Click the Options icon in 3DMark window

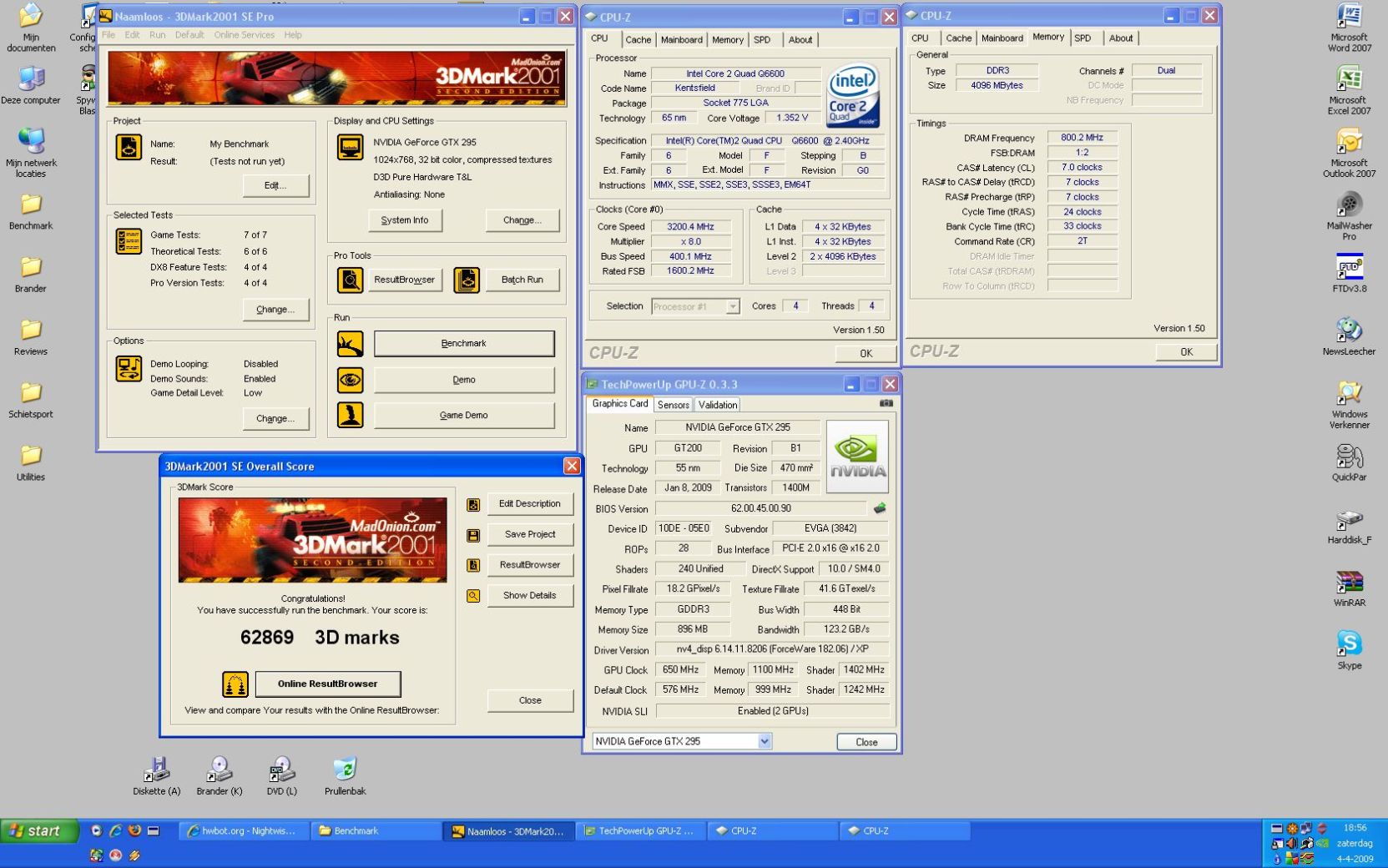point(129,369)
